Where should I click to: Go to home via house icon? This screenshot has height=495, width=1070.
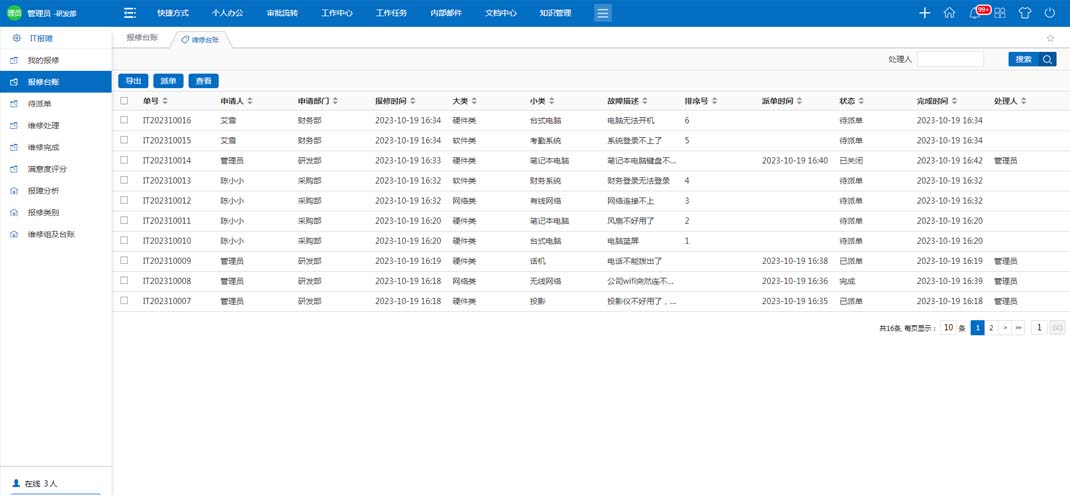(x=949, y=13)
